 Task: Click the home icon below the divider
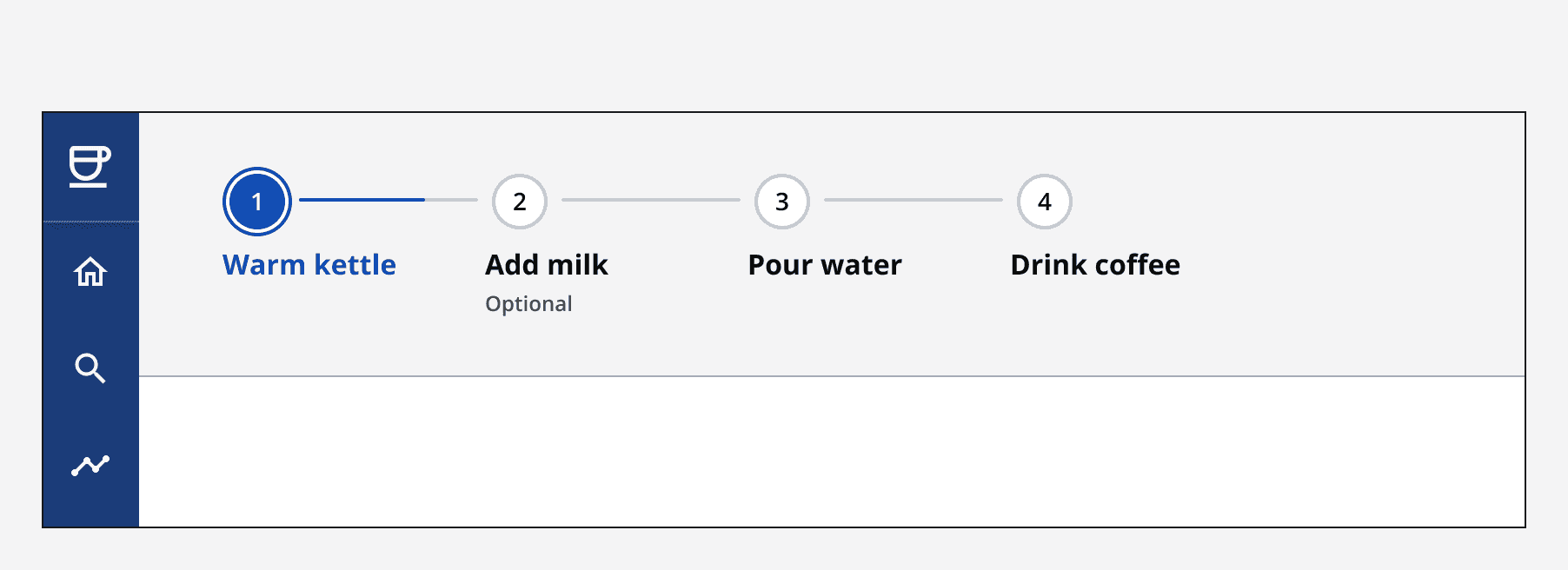pos(90,273)
